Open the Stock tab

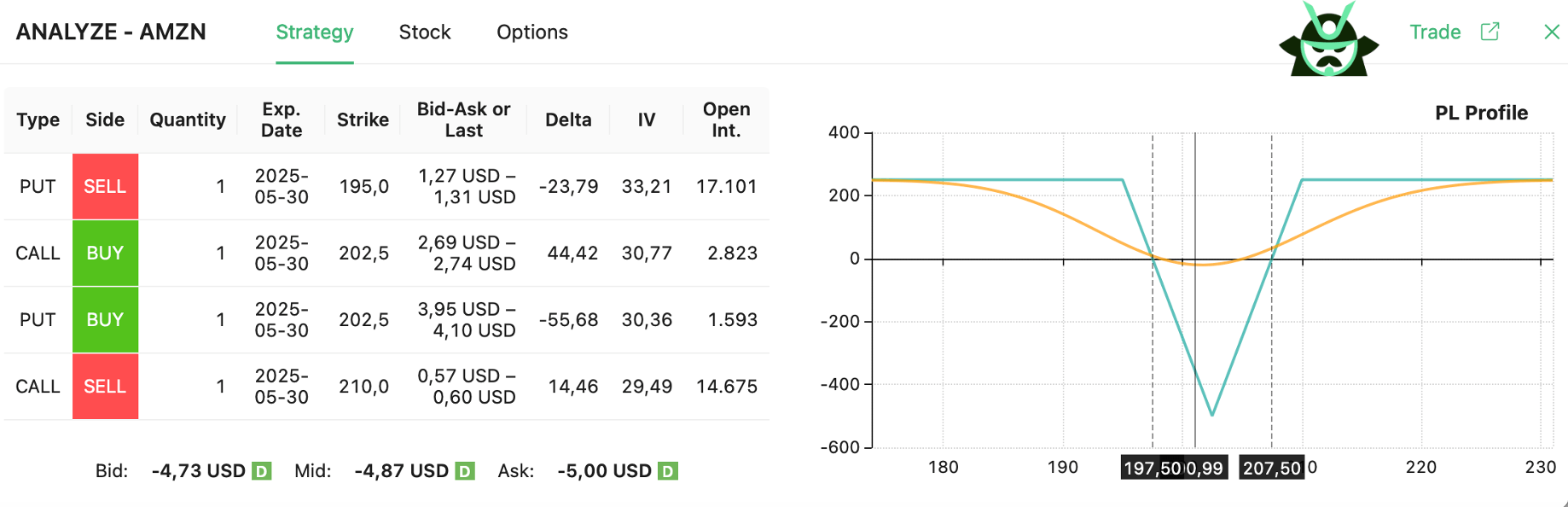click(x=425, y=32)
